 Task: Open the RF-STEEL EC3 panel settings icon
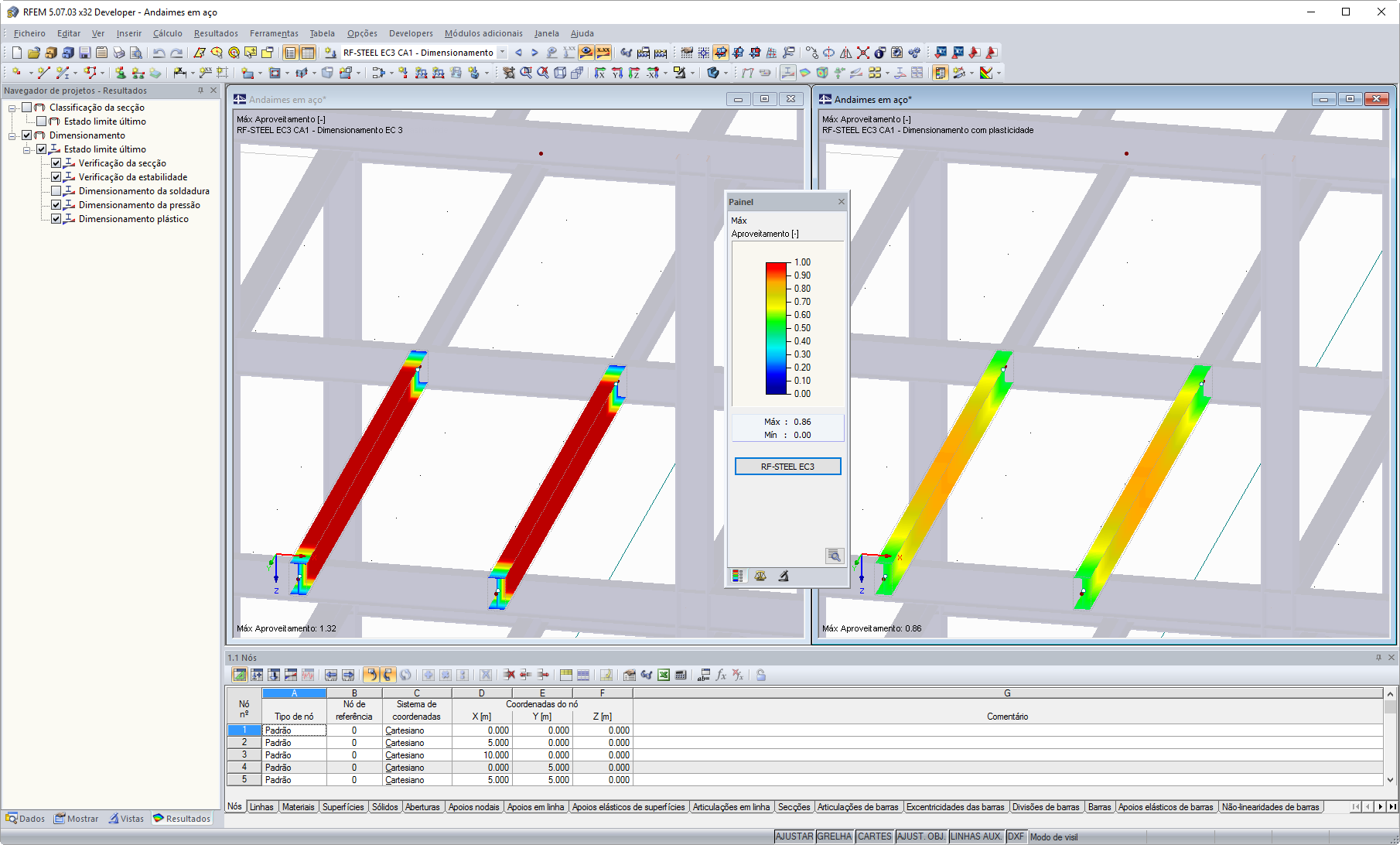pyautogui.click(x=834, y=555)
